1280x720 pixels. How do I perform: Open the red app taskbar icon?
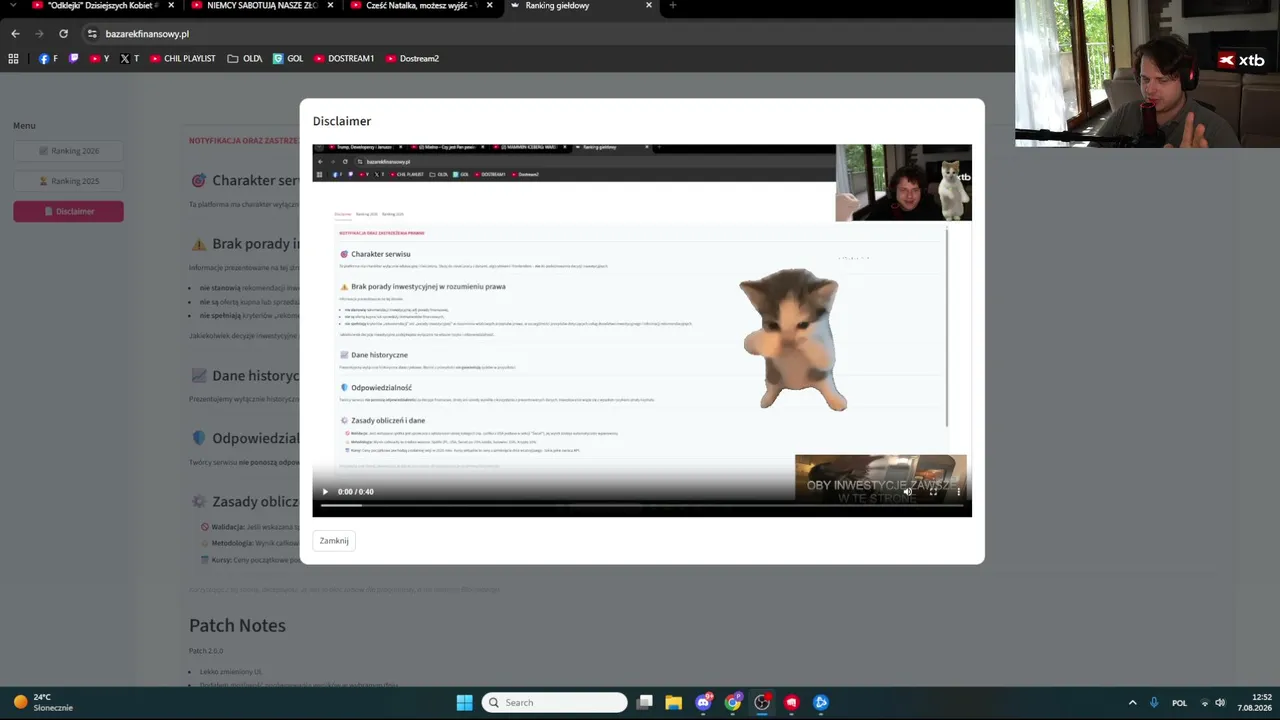pos(791,702)
